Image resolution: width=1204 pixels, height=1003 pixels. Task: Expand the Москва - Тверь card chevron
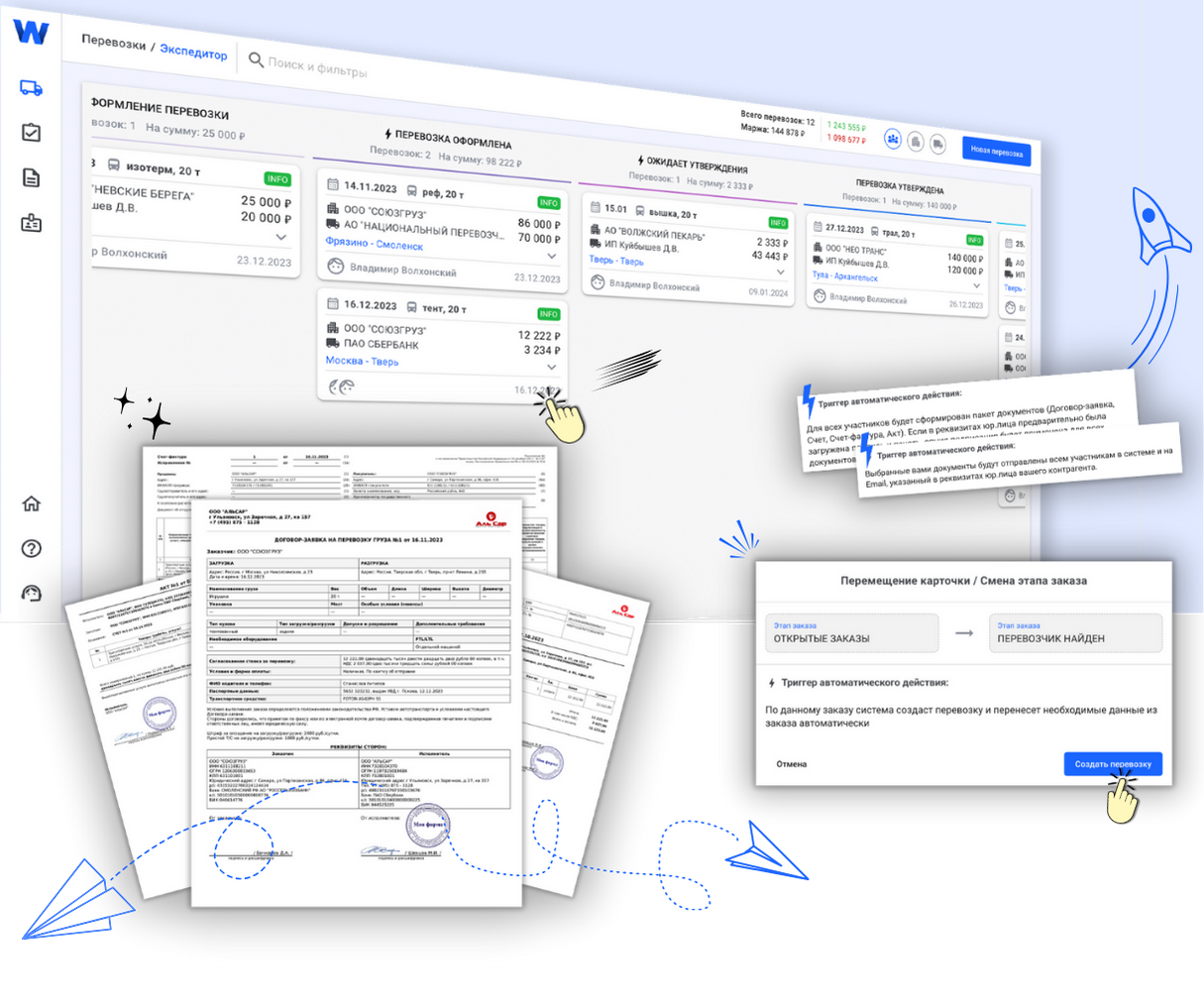552,367
